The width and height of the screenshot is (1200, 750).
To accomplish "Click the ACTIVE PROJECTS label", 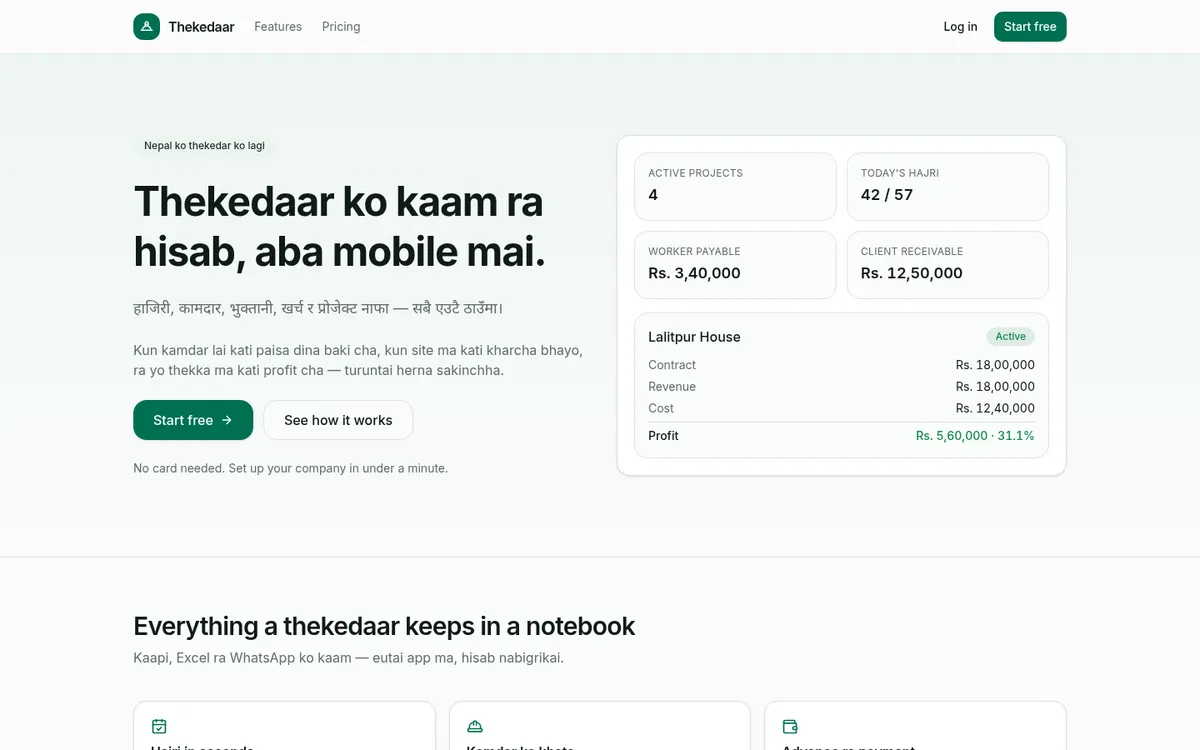I will [x=695, y=173].
